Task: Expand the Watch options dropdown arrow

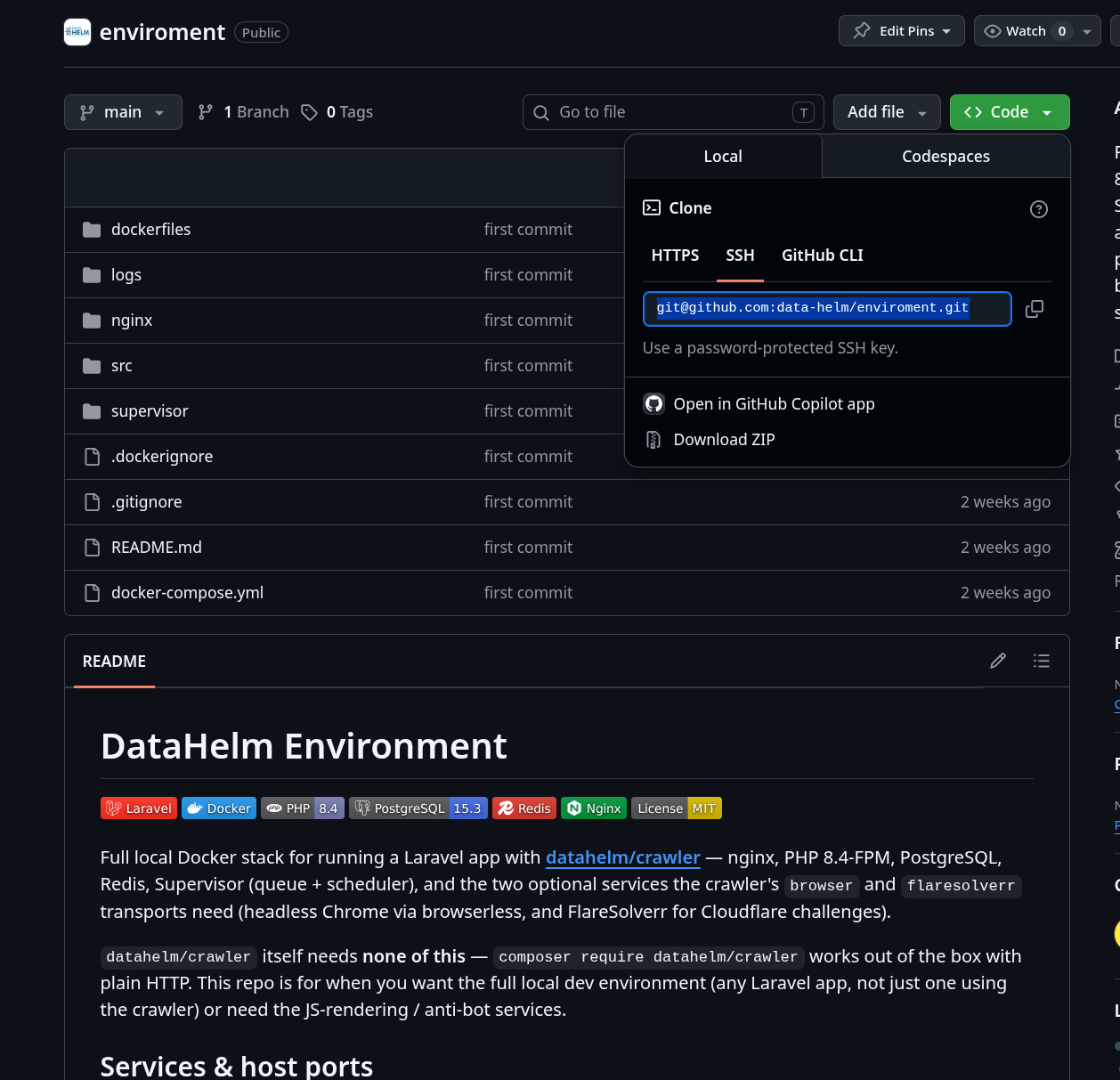Action: pos(1087,31)
